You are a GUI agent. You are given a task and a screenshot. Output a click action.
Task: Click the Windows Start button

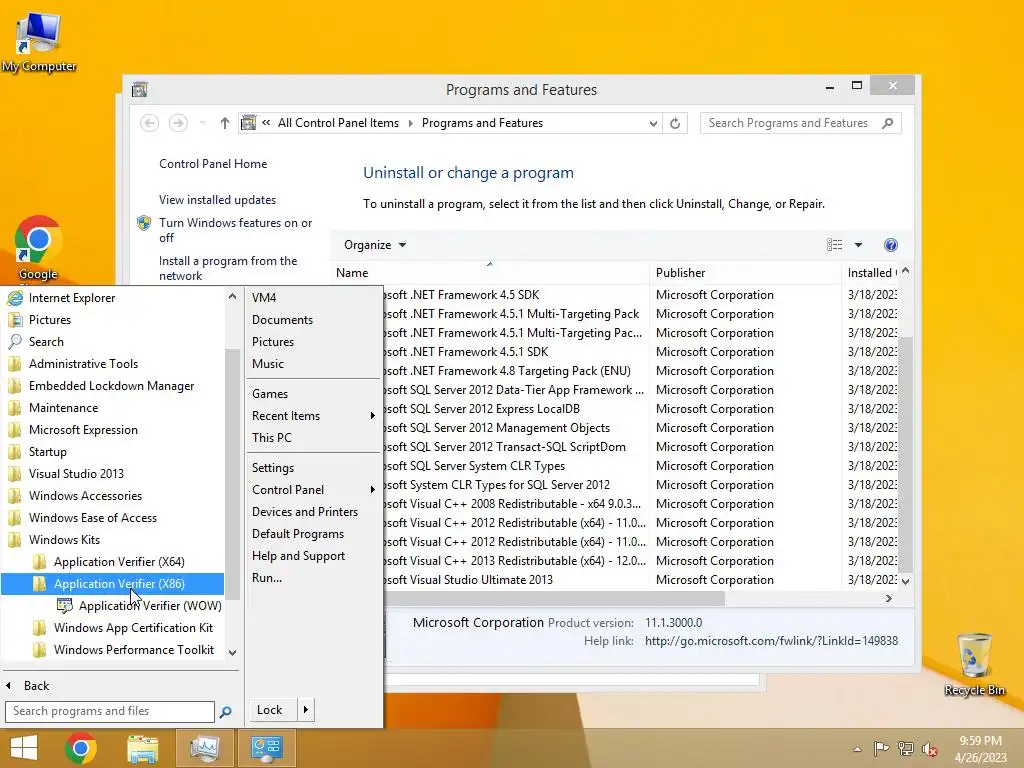24,748
